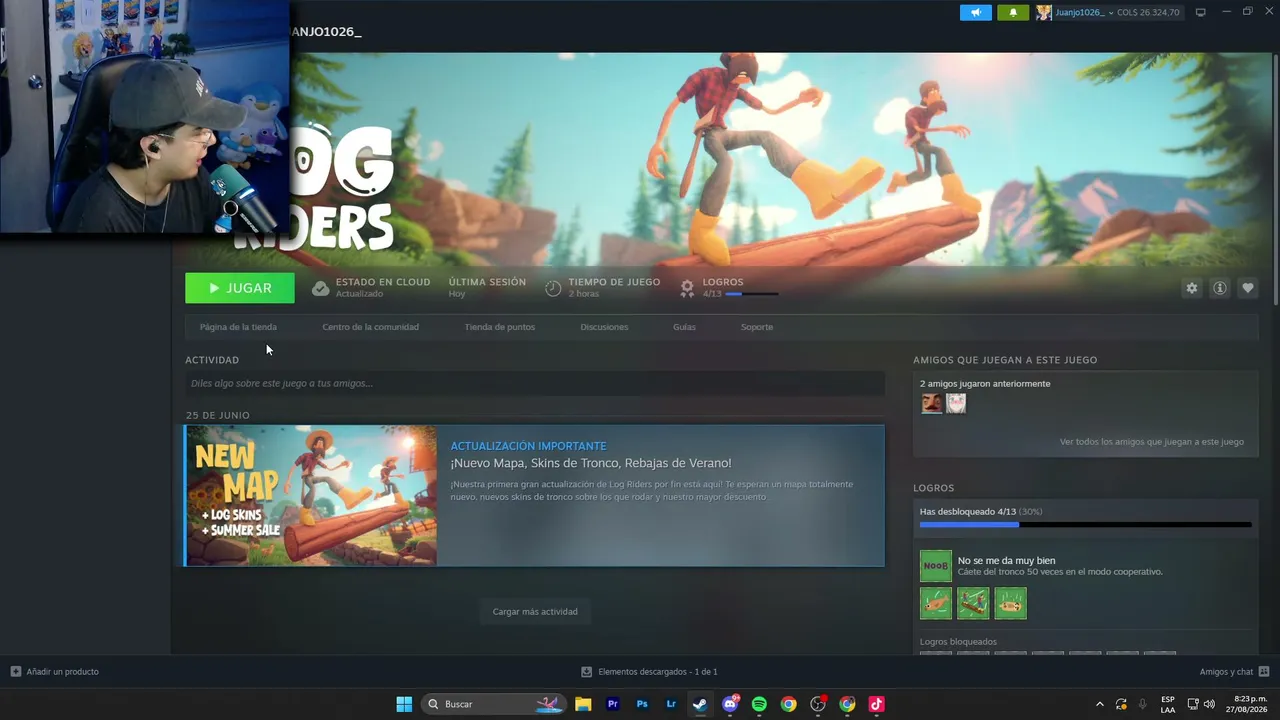This screenshot has height=720, width=1280.
Task: Open File Explorer from taskbar
Action: [x=583, y=704]
